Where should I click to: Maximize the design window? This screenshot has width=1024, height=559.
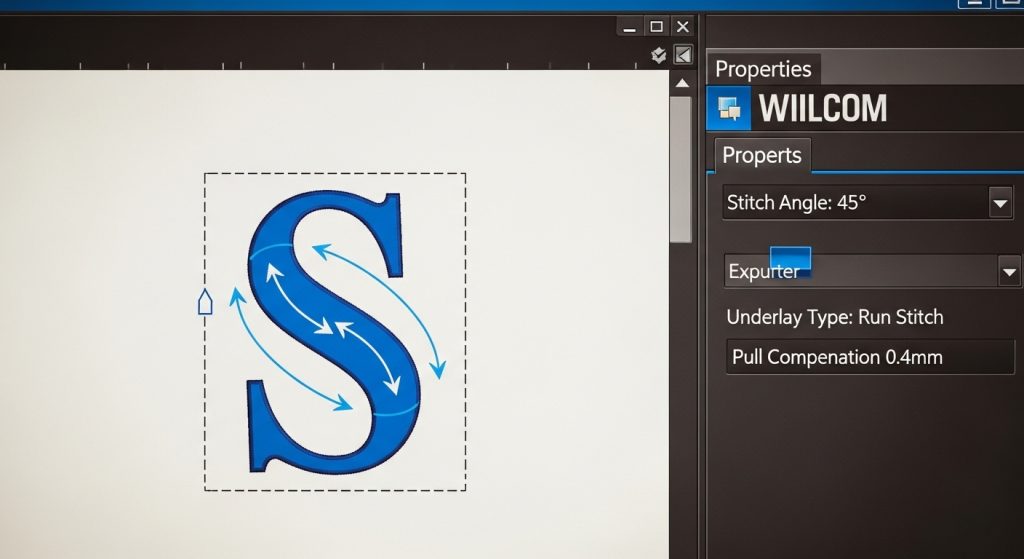tap(656, 27)
